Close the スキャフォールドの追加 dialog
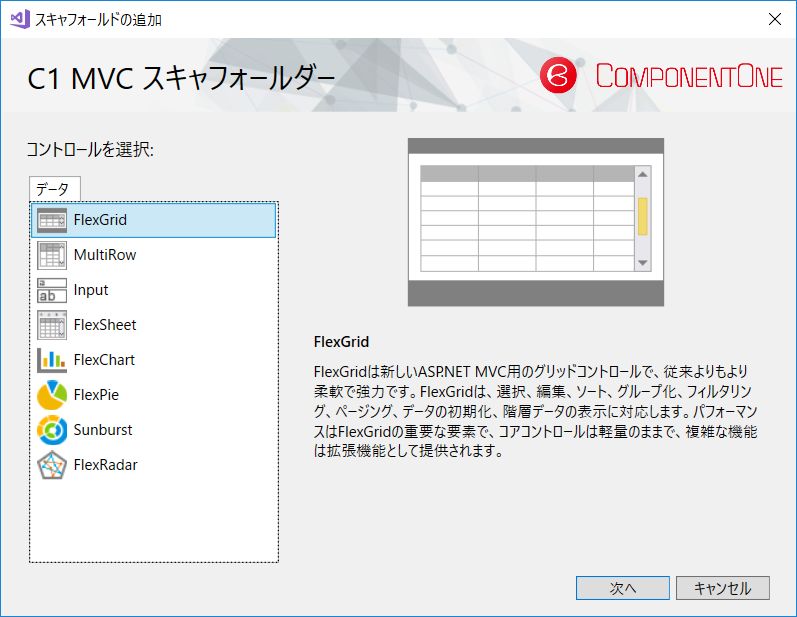797x617 pixels. [775, 19]
